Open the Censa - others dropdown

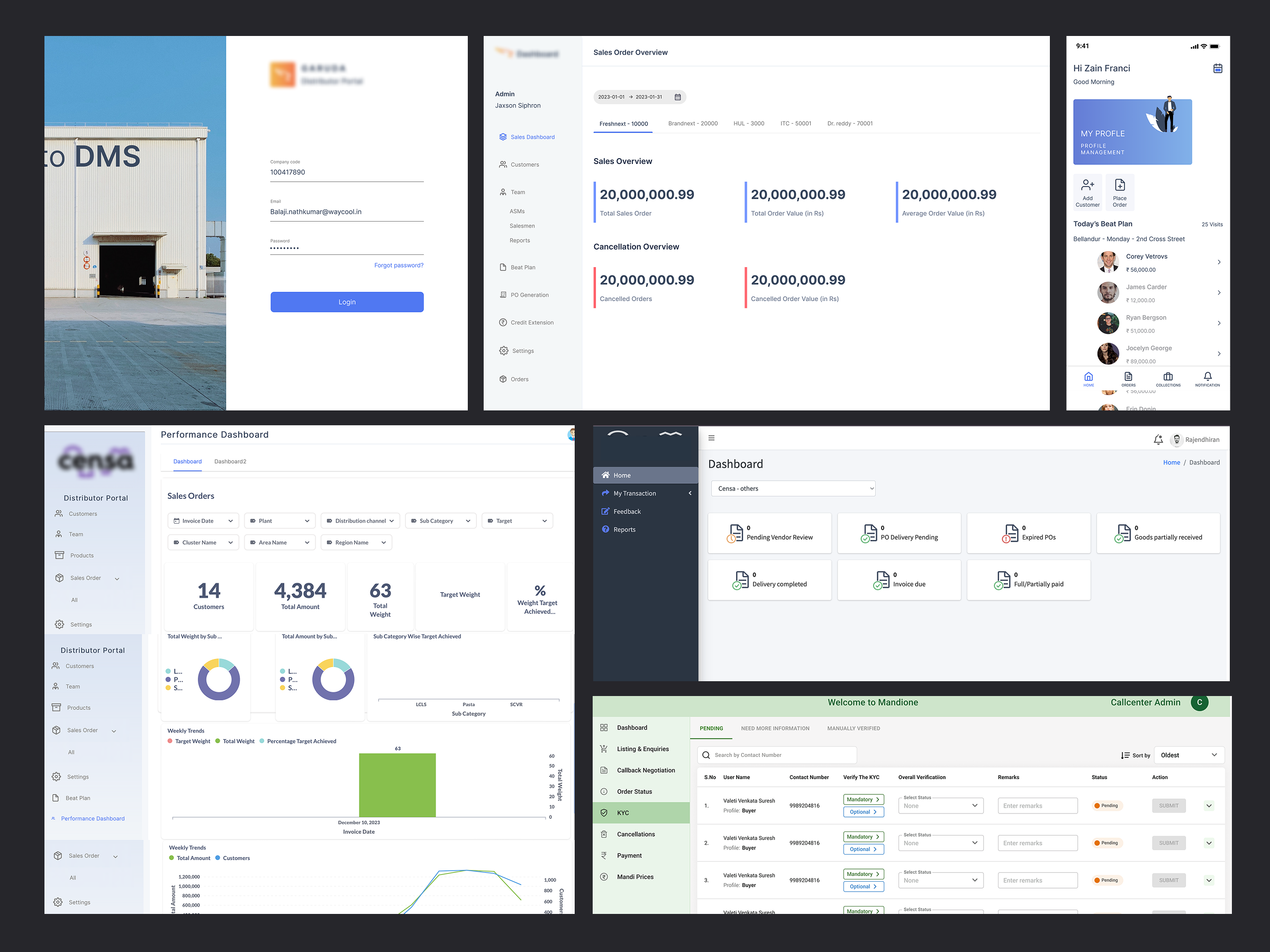[793, 488]
